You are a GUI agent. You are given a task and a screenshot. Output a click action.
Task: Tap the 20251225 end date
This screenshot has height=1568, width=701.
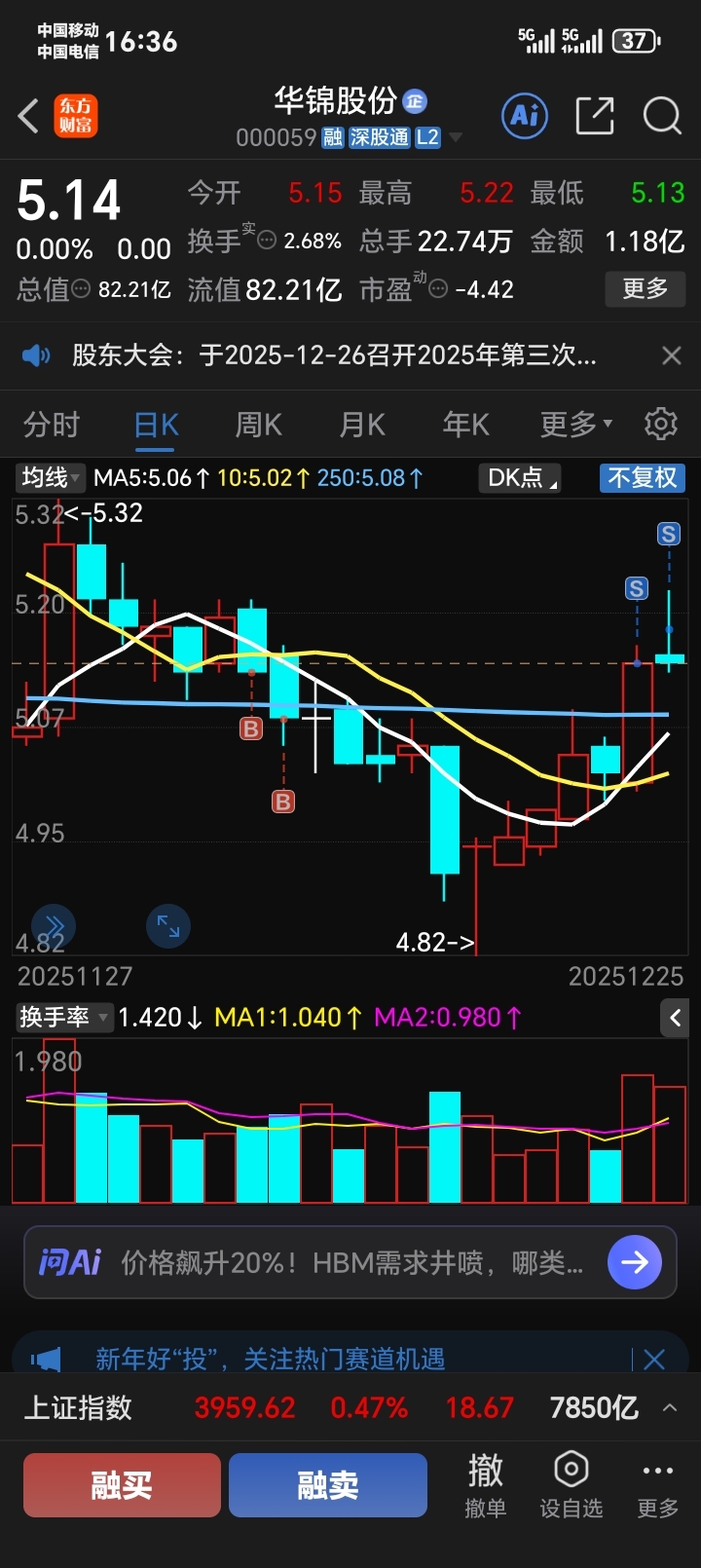(x=626, y=976)
